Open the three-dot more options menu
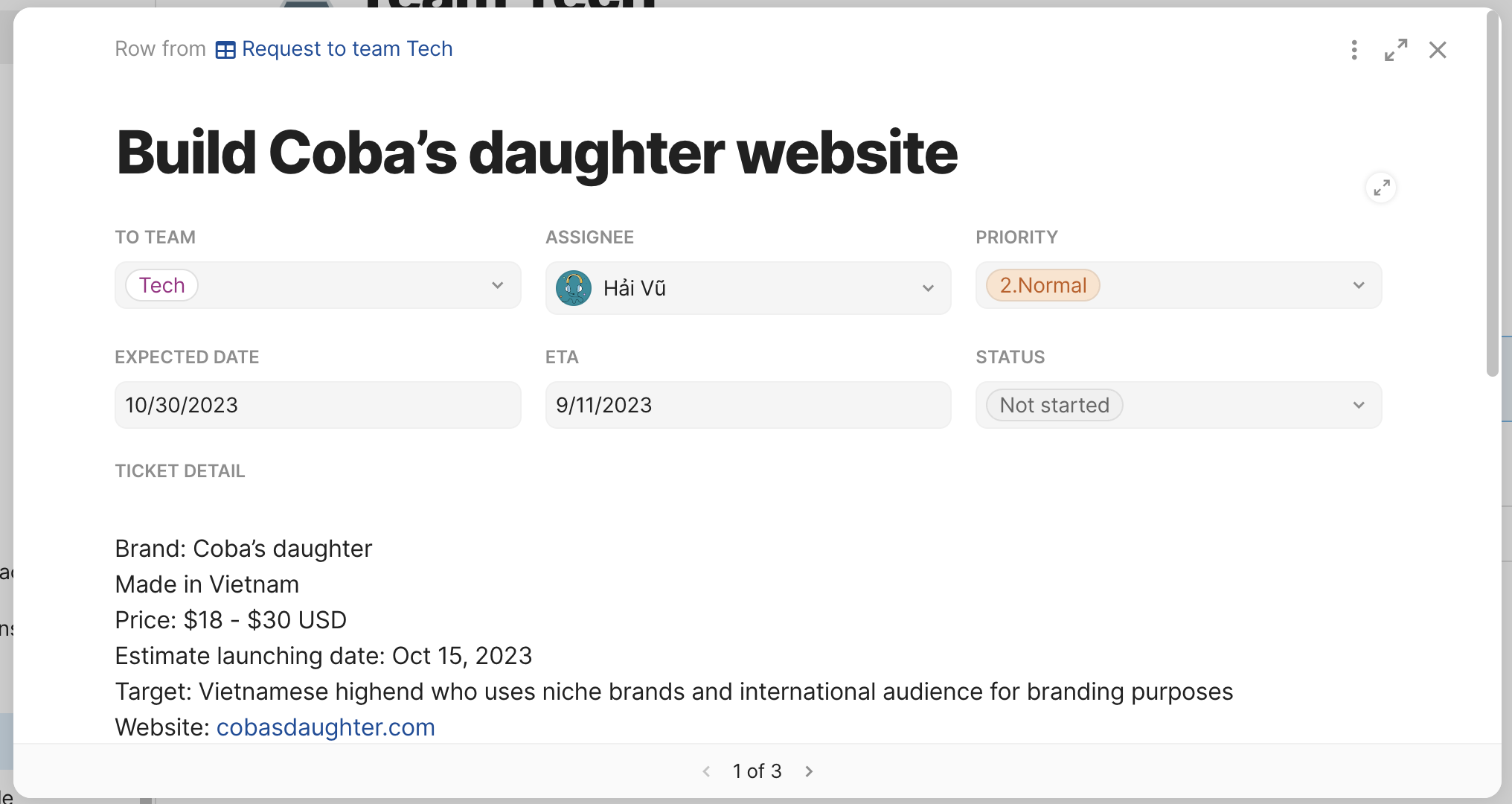This screenshot has width=1512, height=804. pyautogui.click(x=1354, y=50)
